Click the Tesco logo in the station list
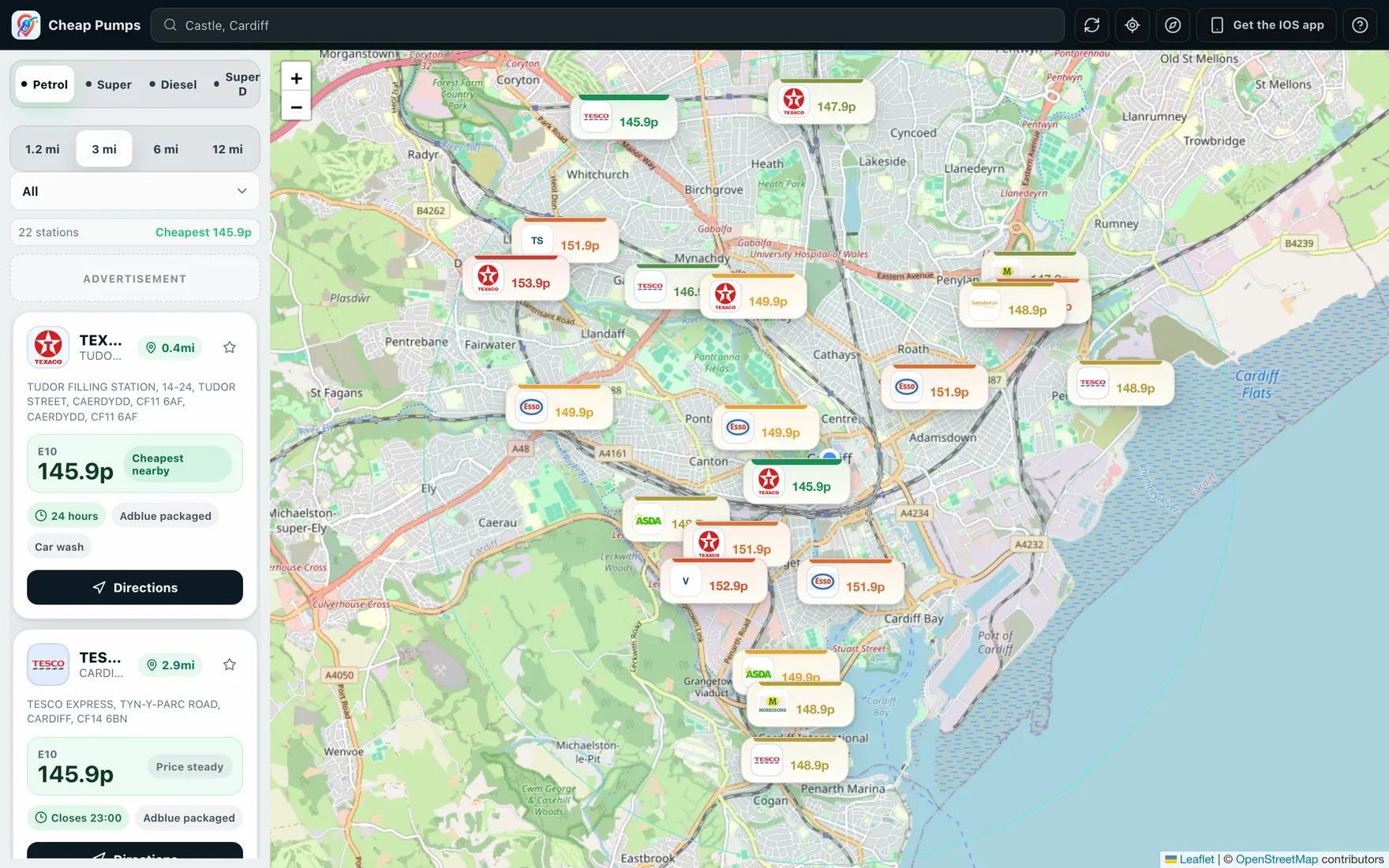The image size is (1389, 868). [x=48, y=664]
